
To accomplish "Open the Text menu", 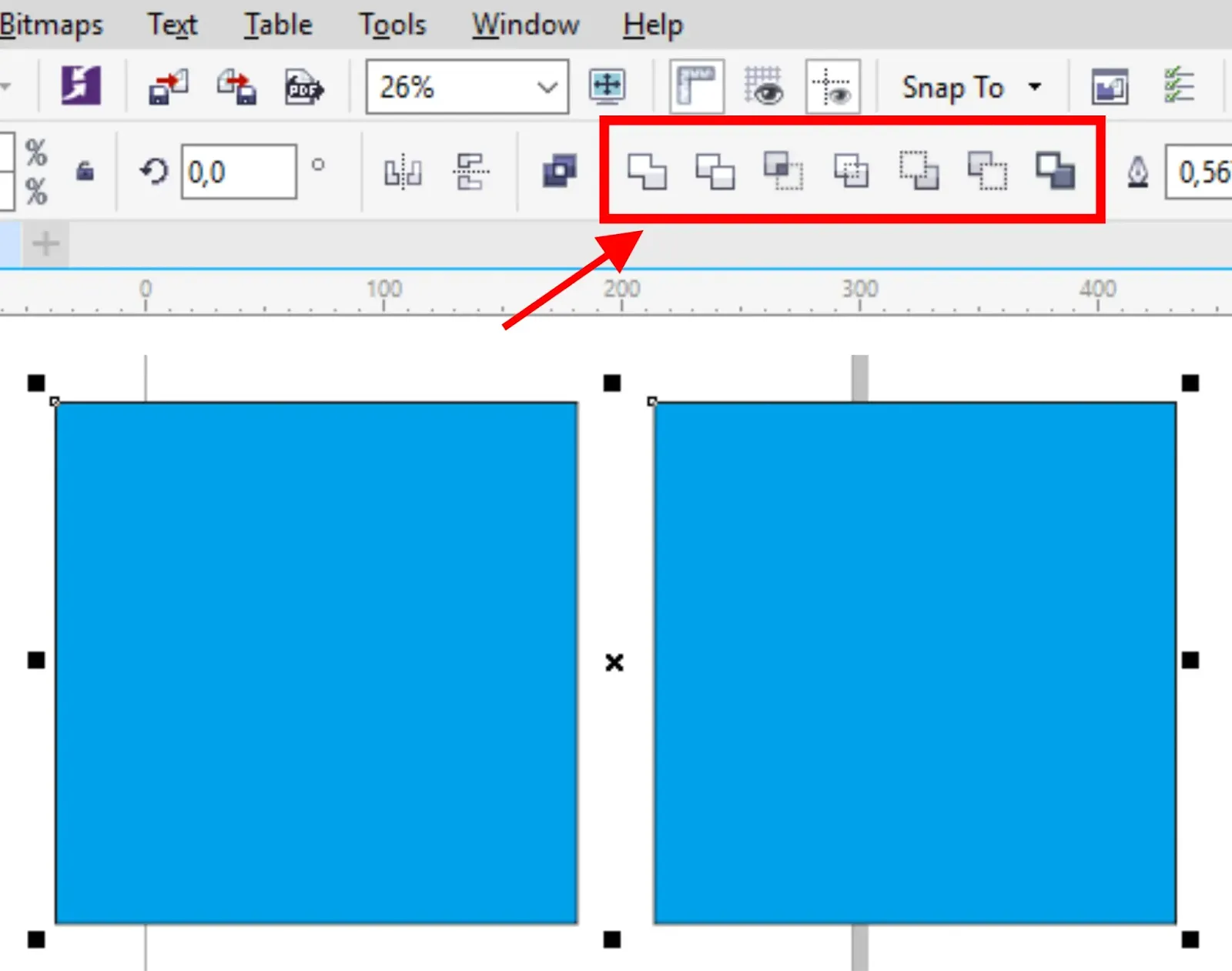I will click(x=172, y=25).
